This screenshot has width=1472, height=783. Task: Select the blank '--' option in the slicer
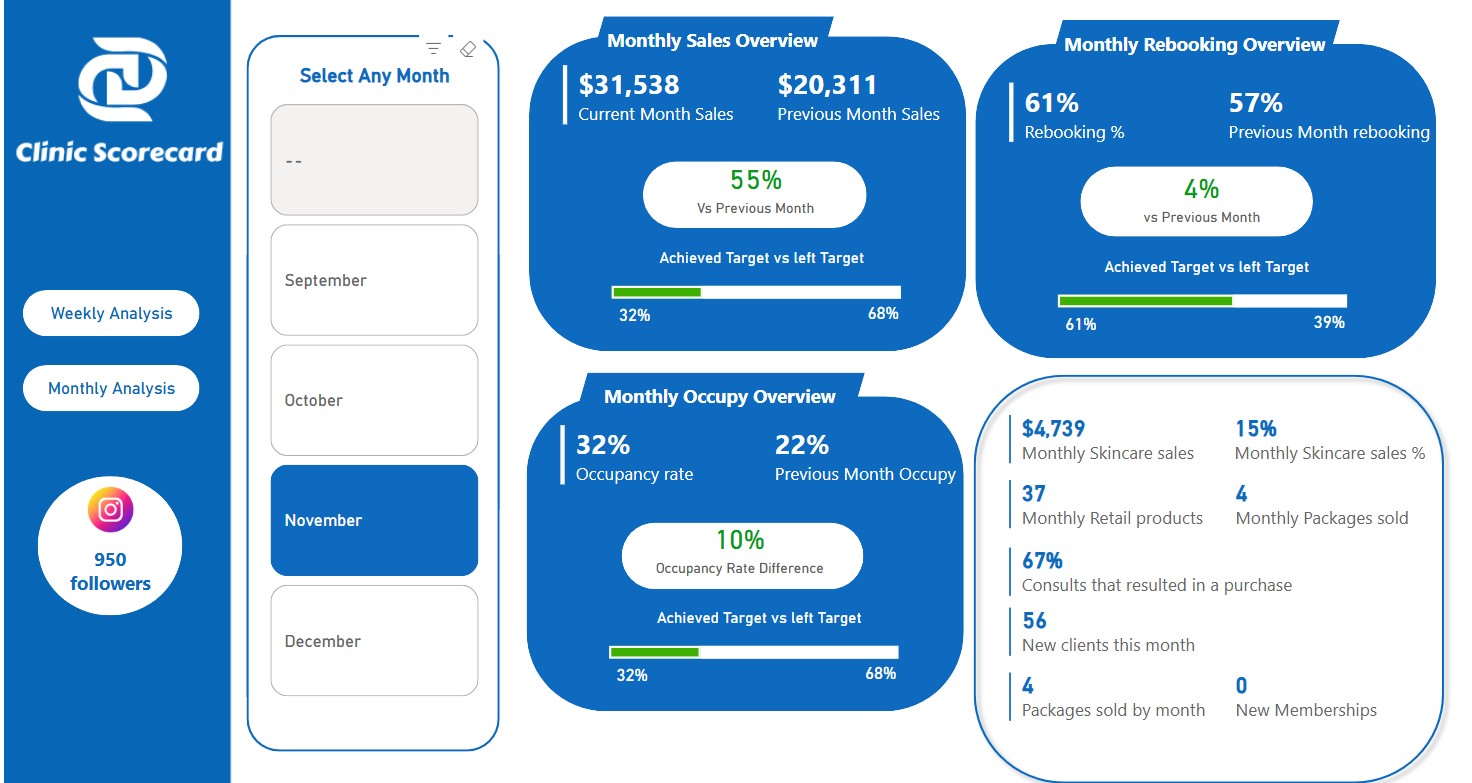point(373,159)
